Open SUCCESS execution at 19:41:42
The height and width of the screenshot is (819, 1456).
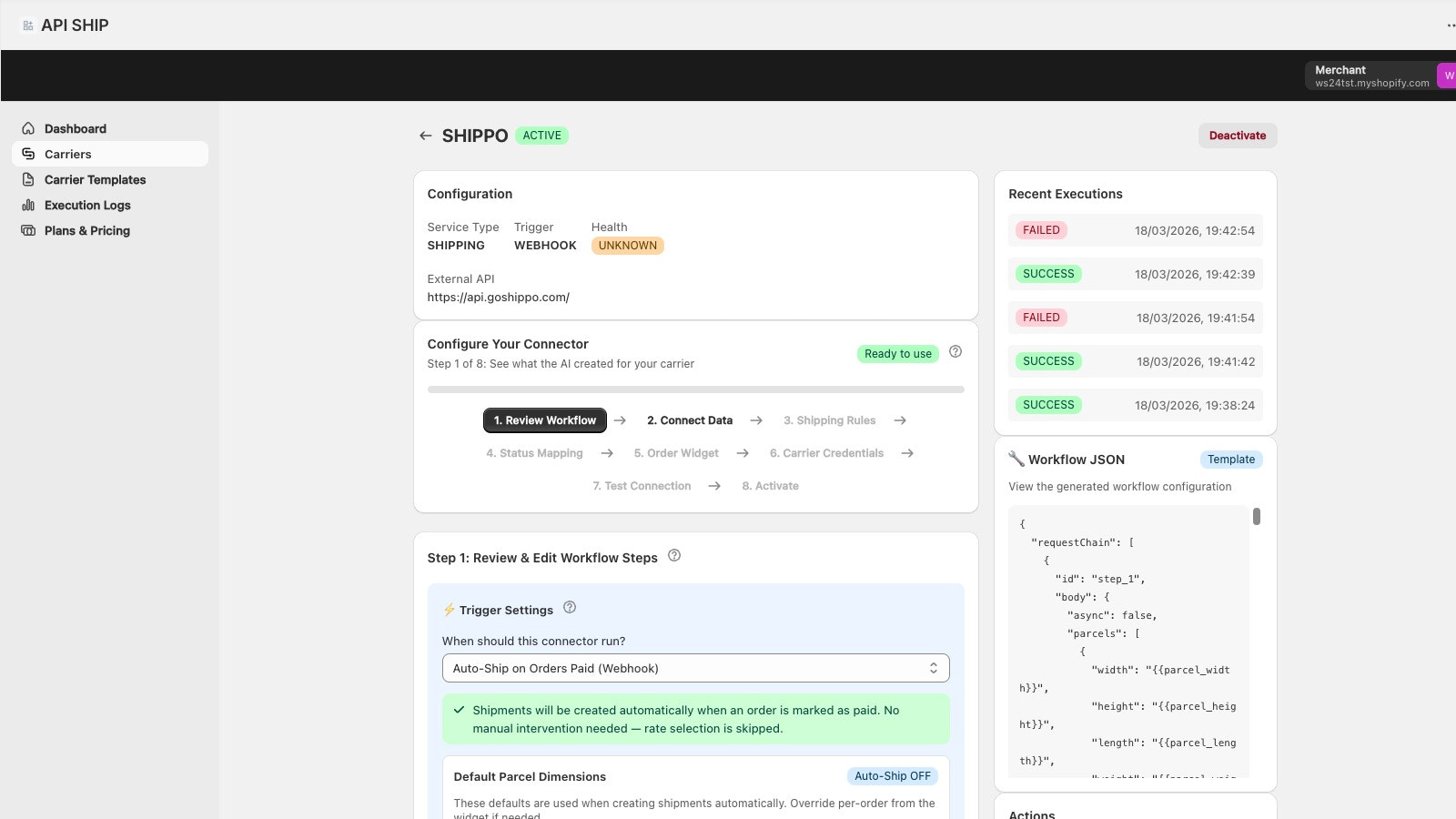(1136, 361)
